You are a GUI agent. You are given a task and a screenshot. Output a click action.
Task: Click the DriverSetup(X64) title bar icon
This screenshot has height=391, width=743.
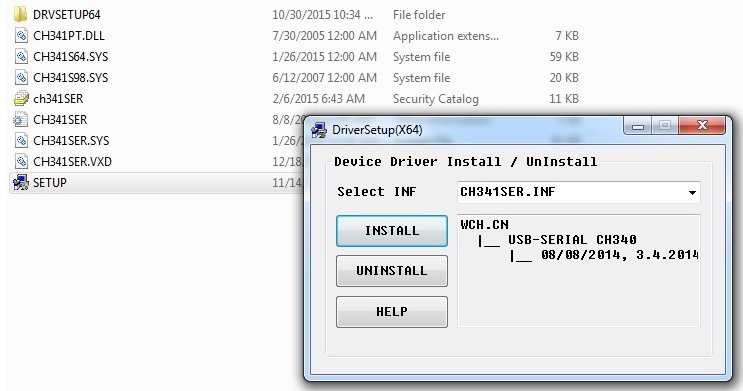click(319, 130)
